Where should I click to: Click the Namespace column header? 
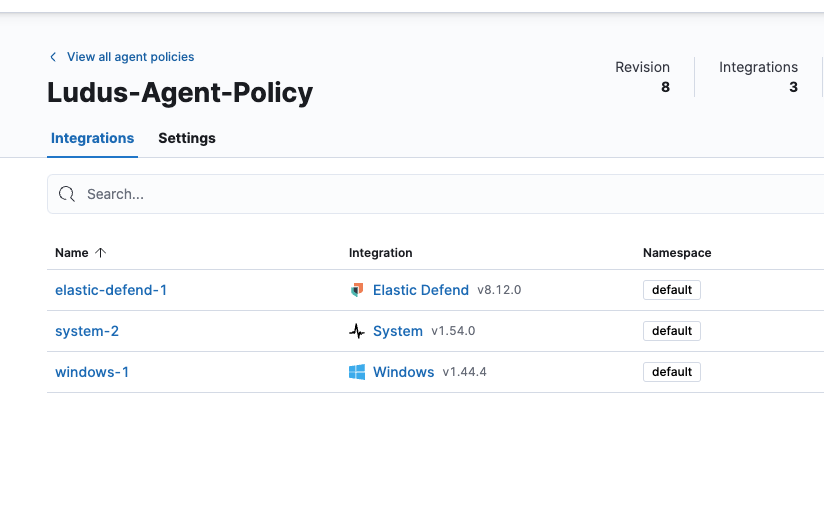[x=677, y=253]
